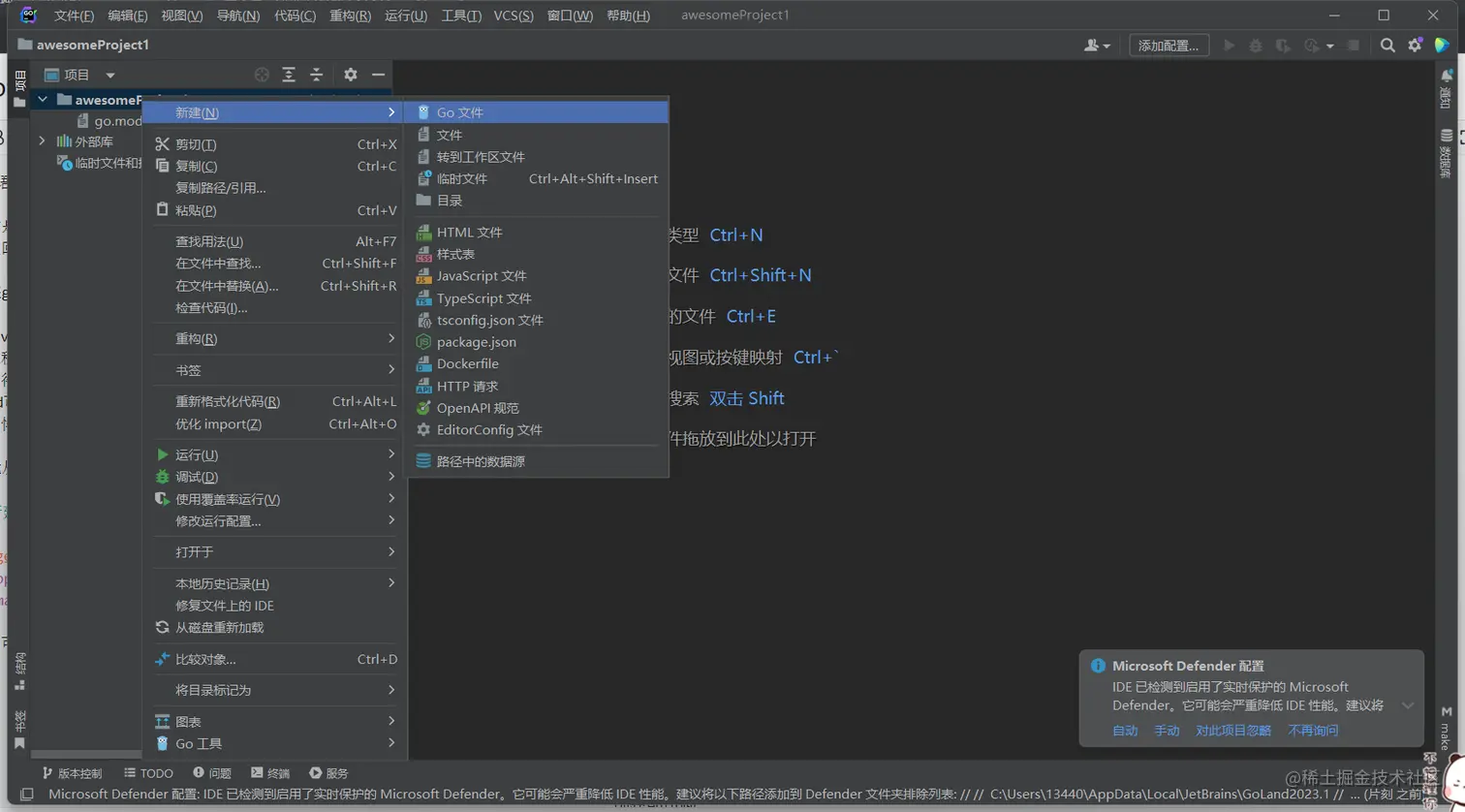Click the 手动 link in Defender notification

click(1168, 731)
